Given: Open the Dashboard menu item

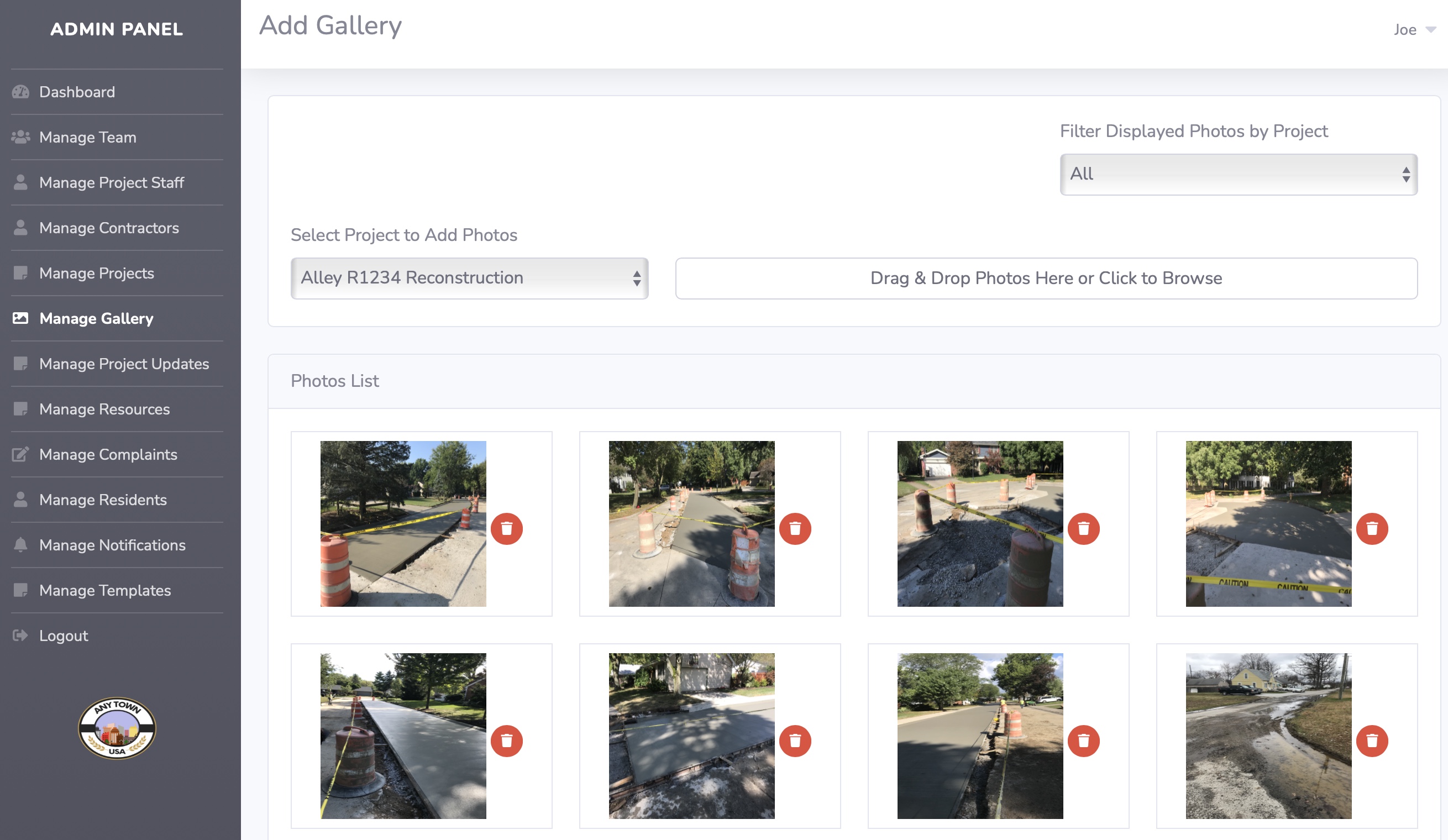Looking at the screenshot, I should [x=77, y=92].
